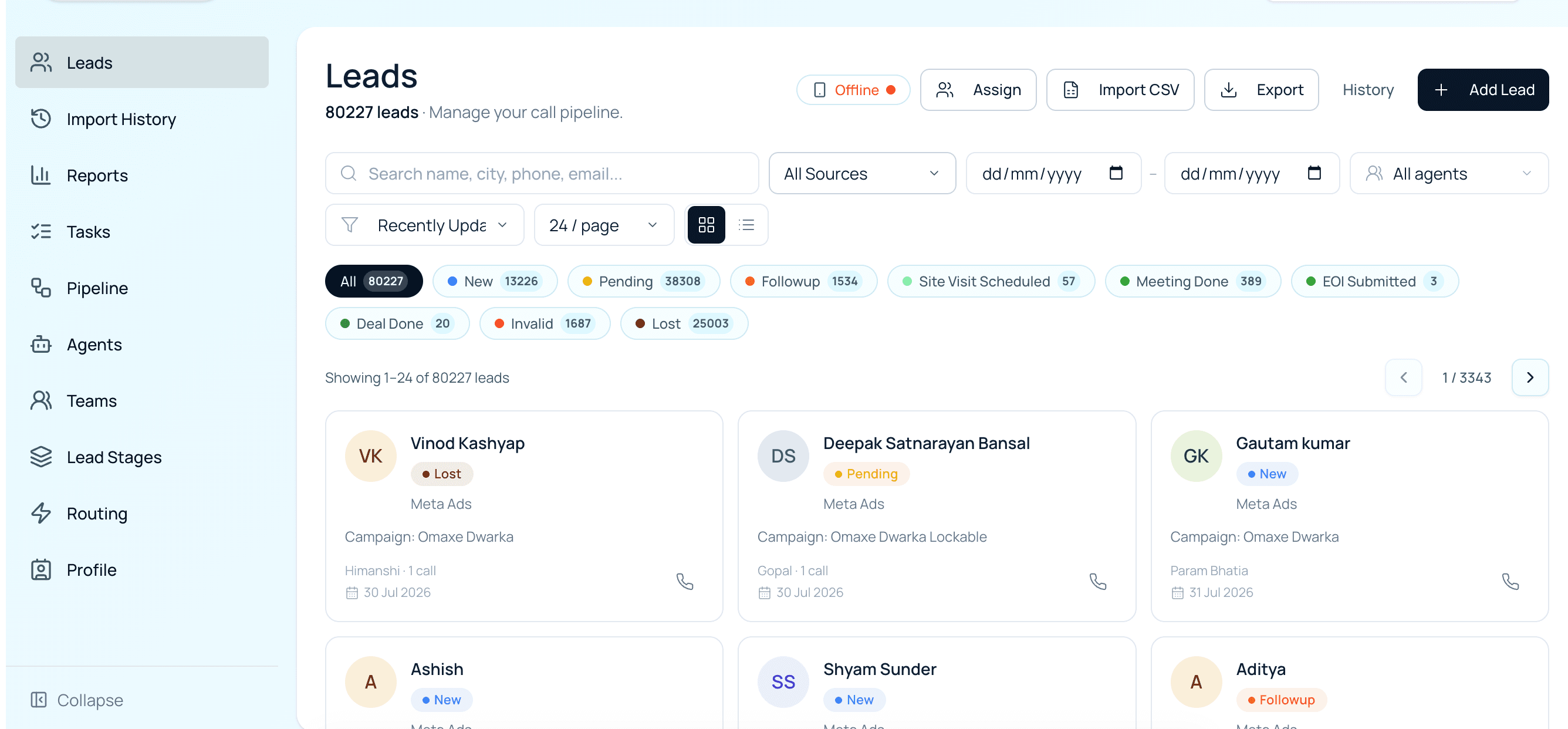The height and width of the screenshot is (729, 1568).
Task: Click the Export button
Action: (1261, 90)
